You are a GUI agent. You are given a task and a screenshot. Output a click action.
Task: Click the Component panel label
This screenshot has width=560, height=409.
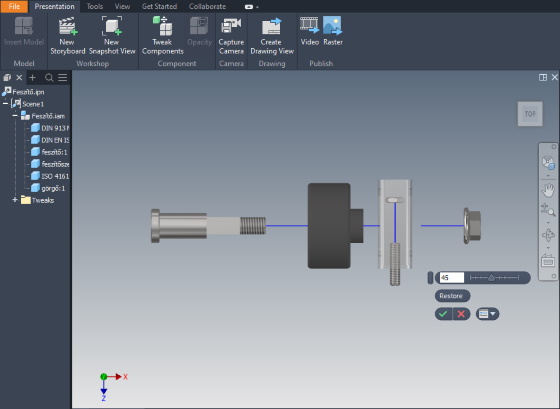pyautogui.click(x=177, y=64)
